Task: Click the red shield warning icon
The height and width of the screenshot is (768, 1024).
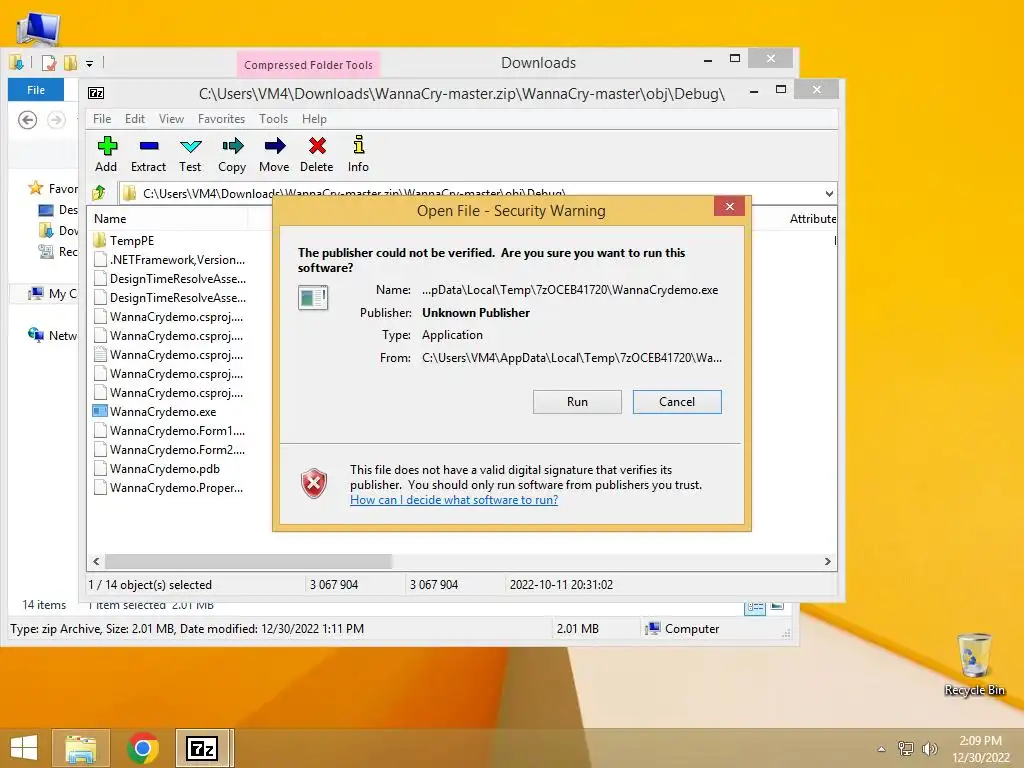Action: (313, 483)
